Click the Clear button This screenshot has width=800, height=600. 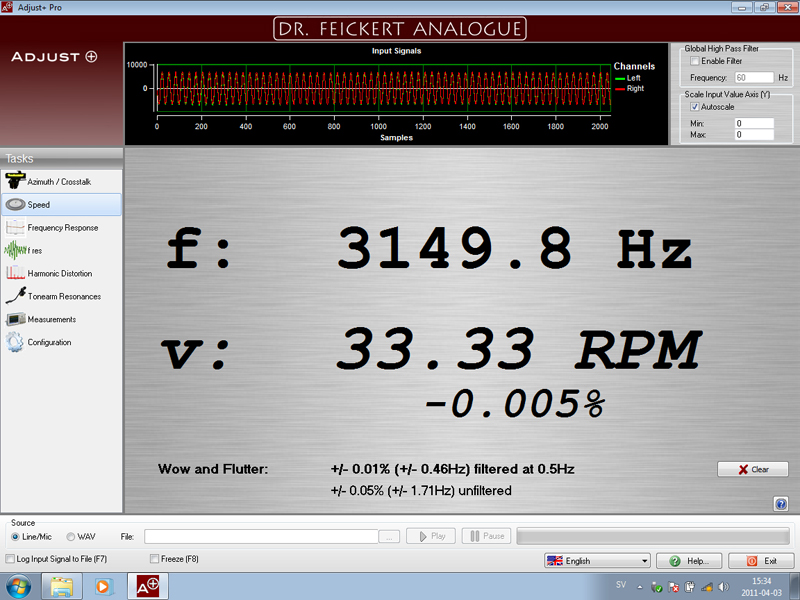coord(753,469)
